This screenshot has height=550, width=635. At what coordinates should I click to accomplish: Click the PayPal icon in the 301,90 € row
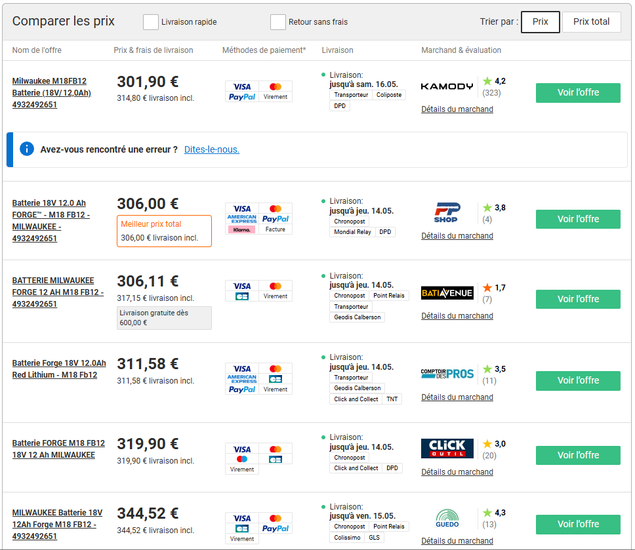pyautogui.click(x=242, y=97)
